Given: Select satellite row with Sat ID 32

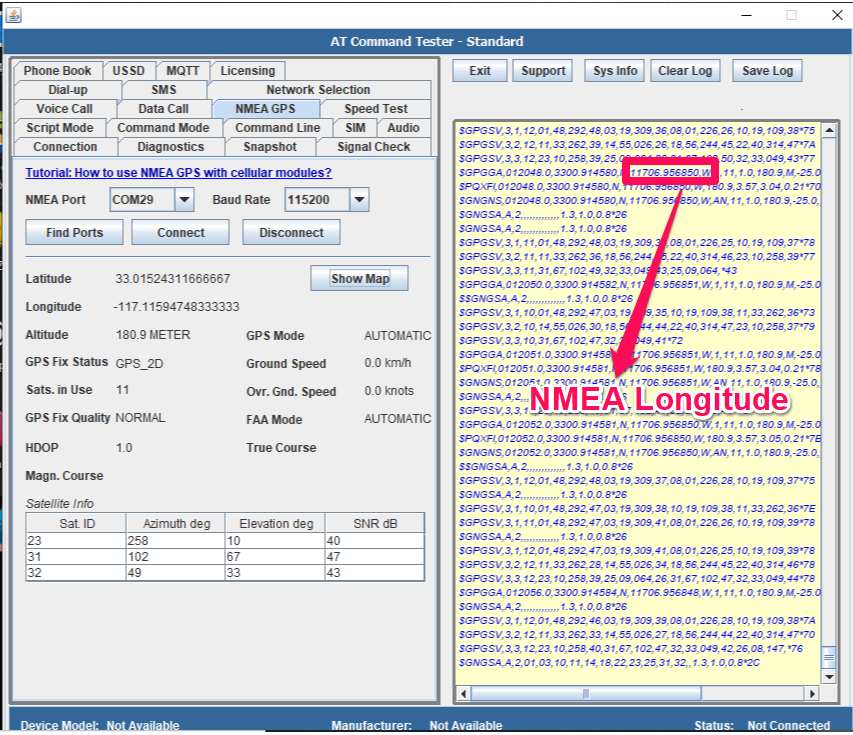Looking at the screenshot, I should point(225,572).
